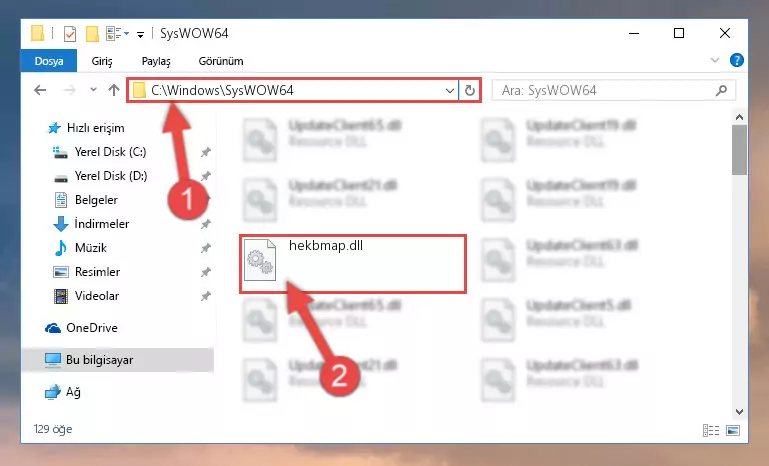The image size is (769, 466).
Task: Expand the ribbon with the chevron
Action: [715, 60]
